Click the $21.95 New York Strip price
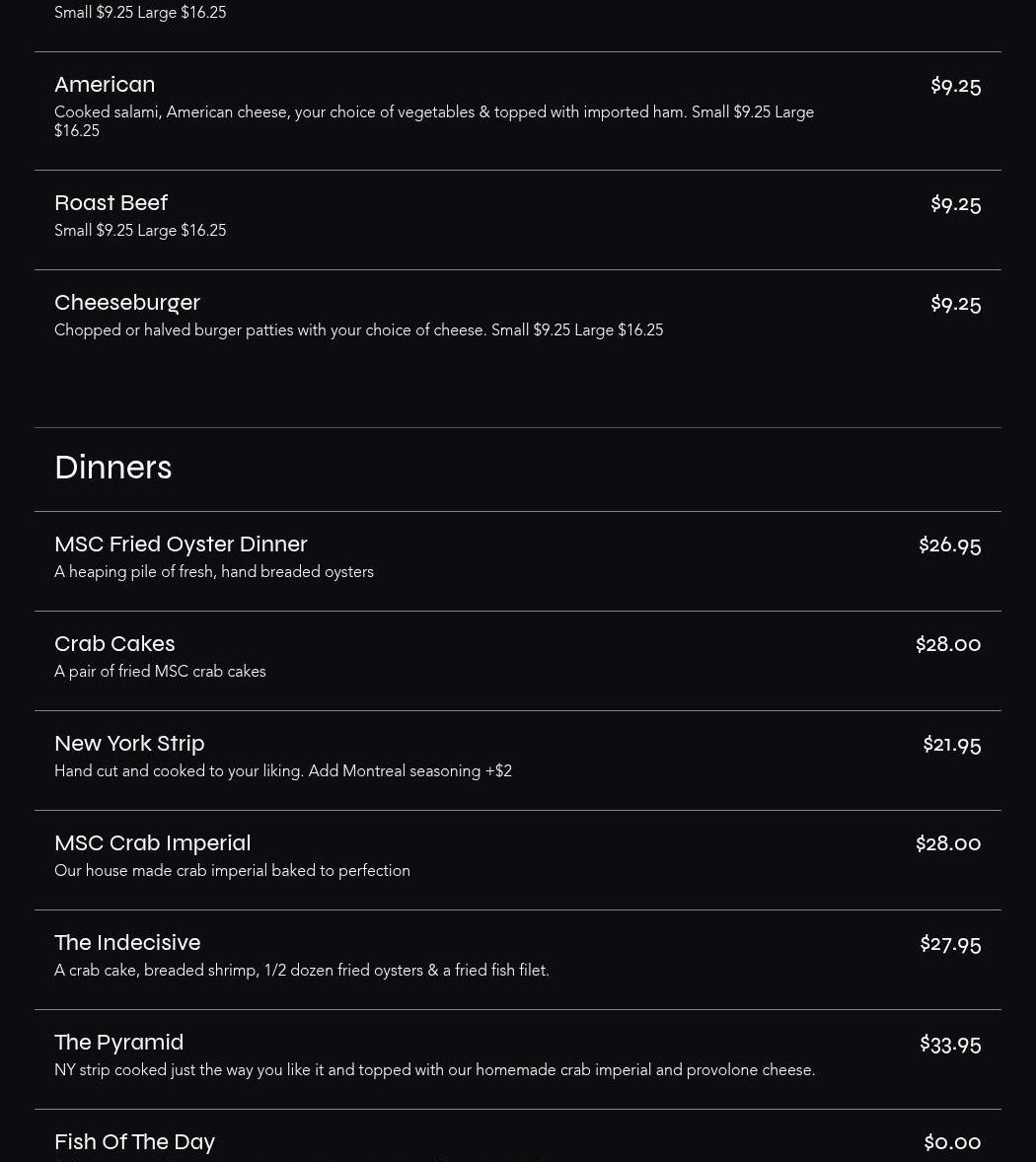Screen dimensions: 1036x1162 pos(951,744)
